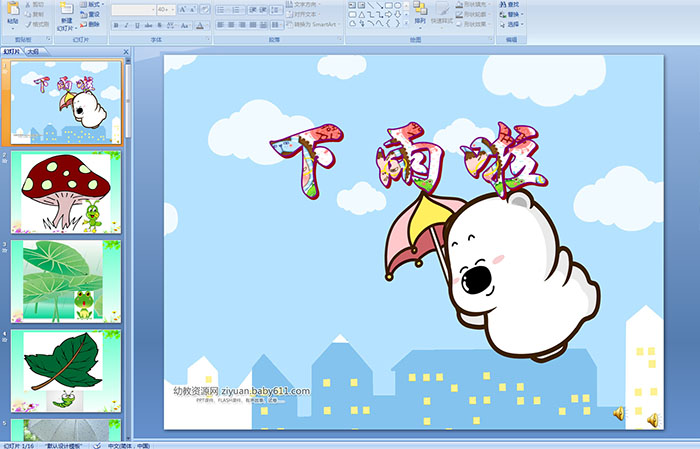Open the columns dropdown
The image size is (700, 449).
276,25
